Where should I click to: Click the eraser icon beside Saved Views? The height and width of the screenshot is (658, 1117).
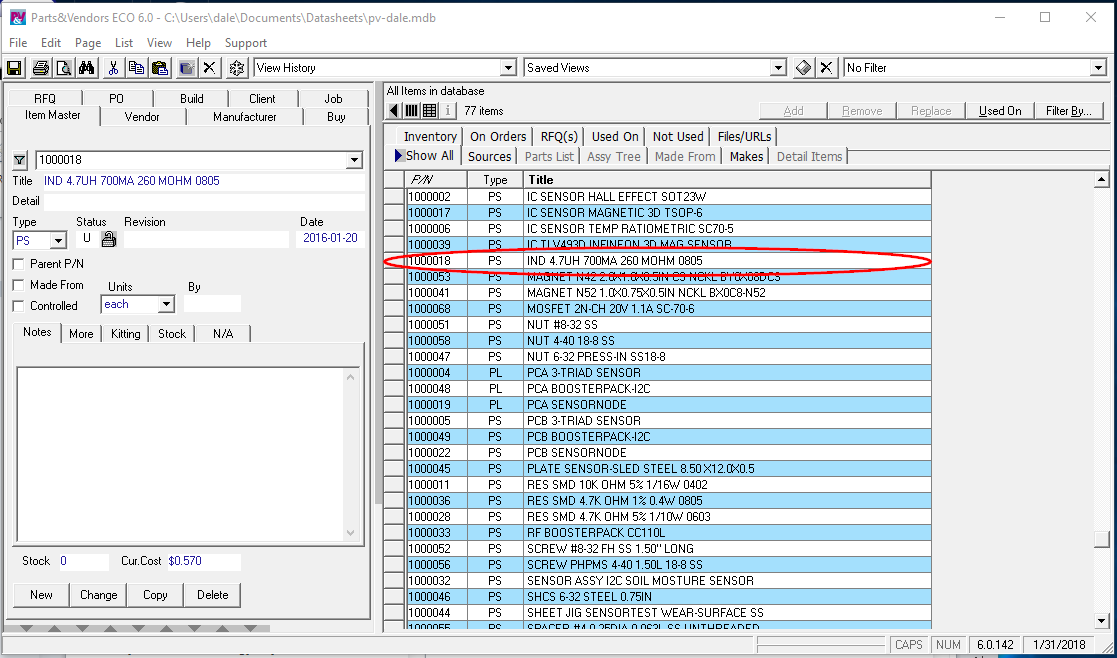click(x=803, y=68)
